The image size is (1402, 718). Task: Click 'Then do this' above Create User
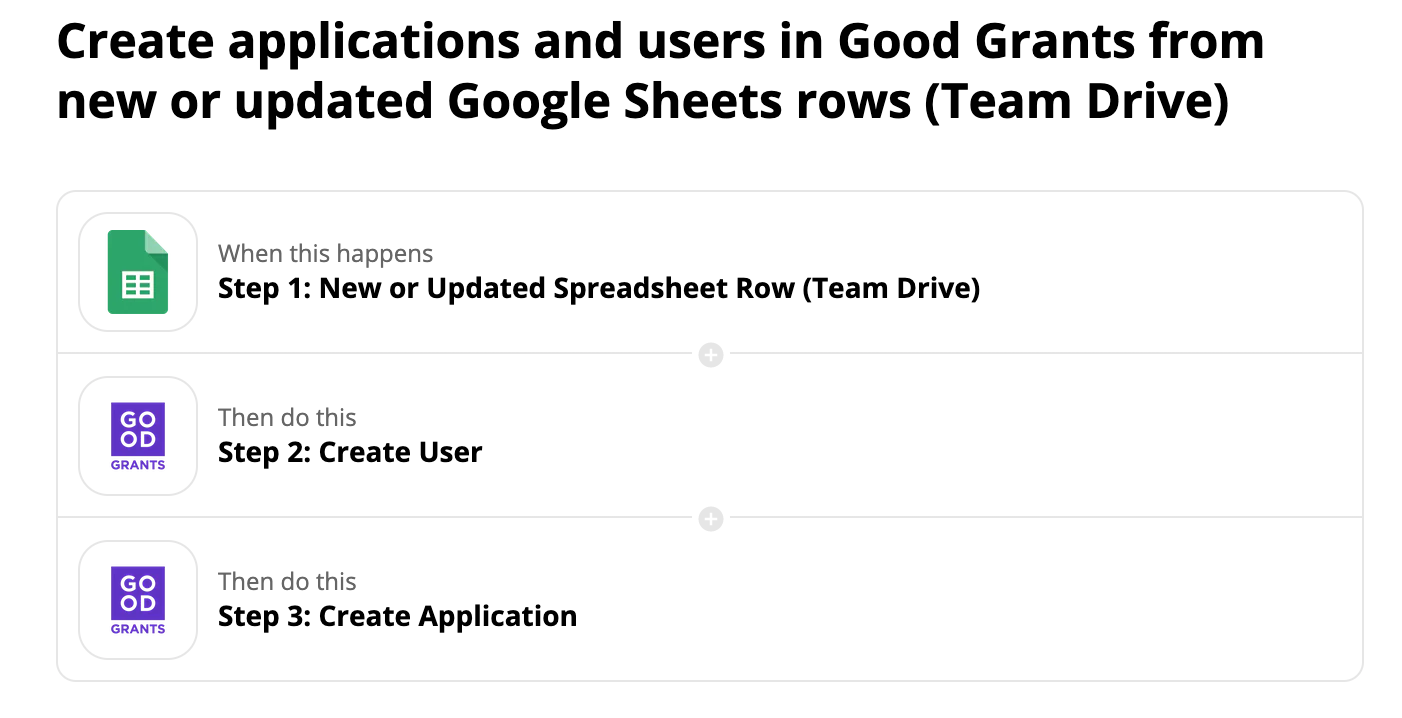(287, 417)
